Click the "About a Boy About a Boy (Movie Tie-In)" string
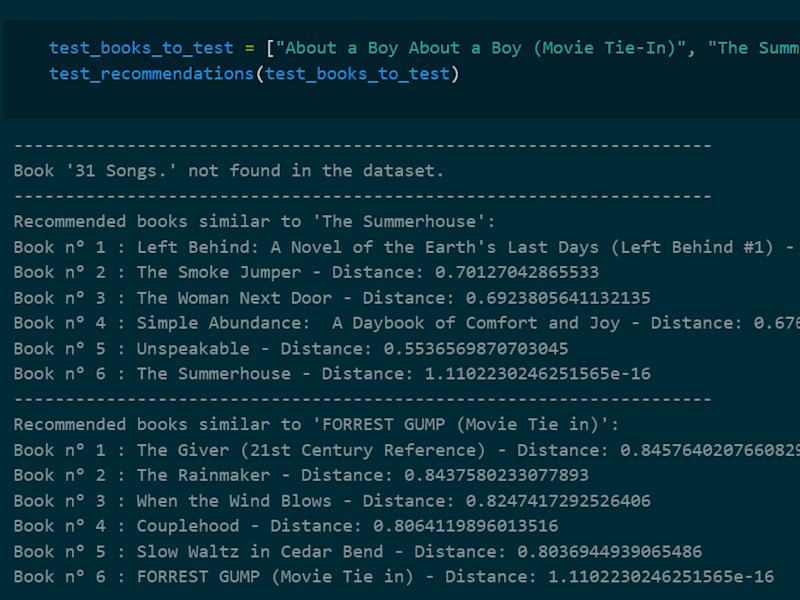The image size is (800, 600). (481, 48)
